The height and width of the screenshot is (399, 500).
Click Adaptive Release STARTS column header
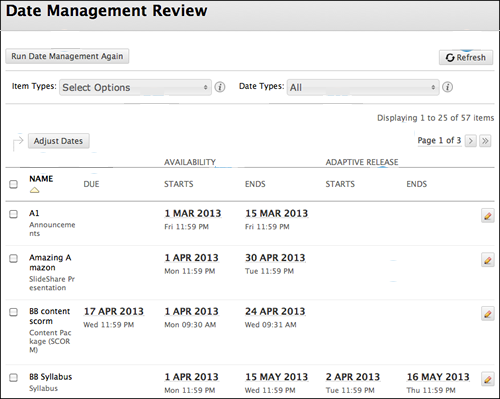[x=340, y=184]
